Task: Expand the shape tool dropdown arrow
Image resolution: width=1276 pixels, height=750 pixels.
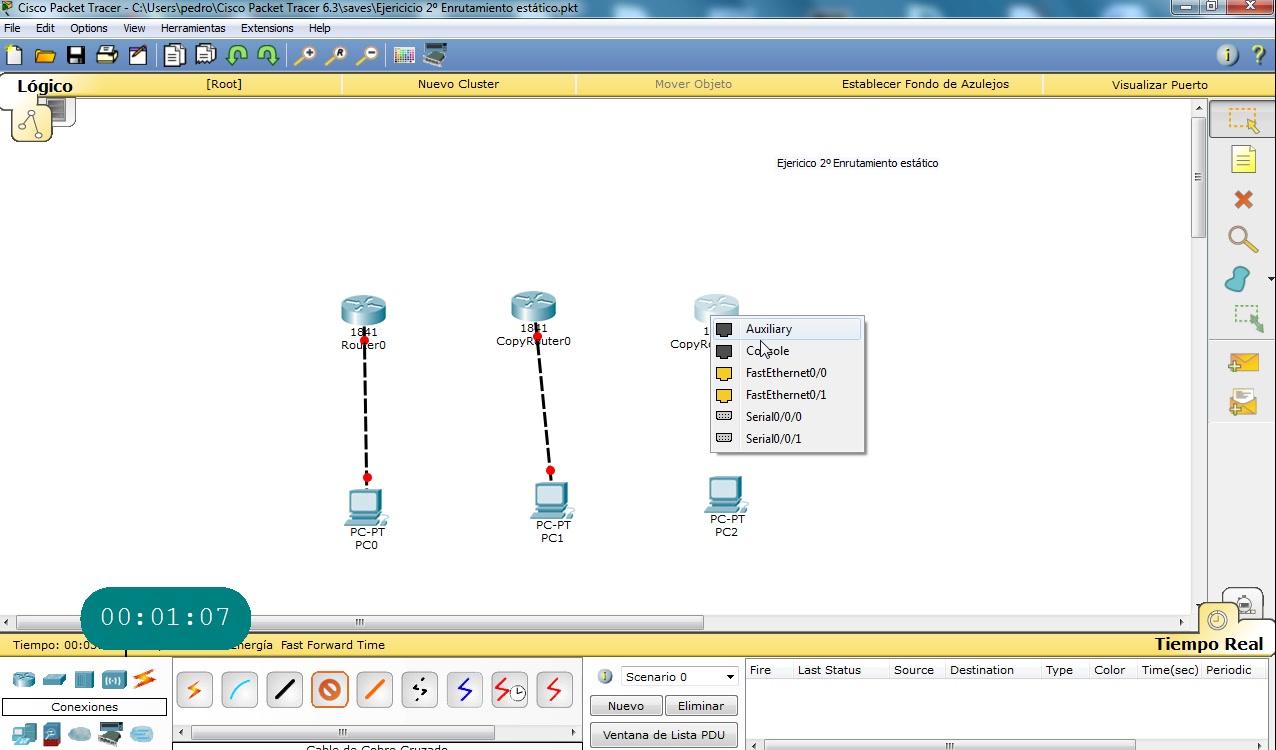Action: pos(1270,279)
